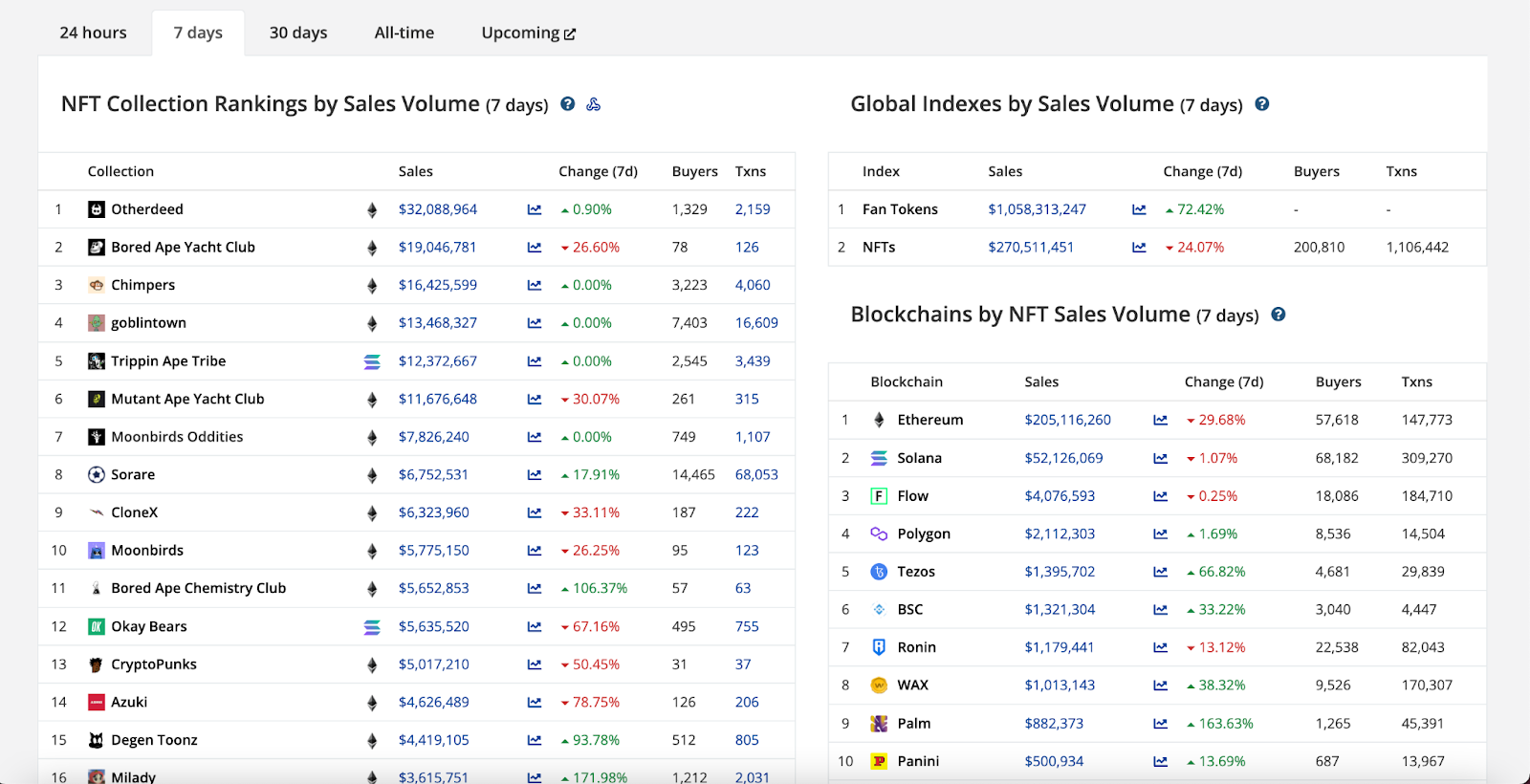Show Polygon sales chart icon
The height and width of the screenshot is (784, 1530).
[x=1160, y=534]
